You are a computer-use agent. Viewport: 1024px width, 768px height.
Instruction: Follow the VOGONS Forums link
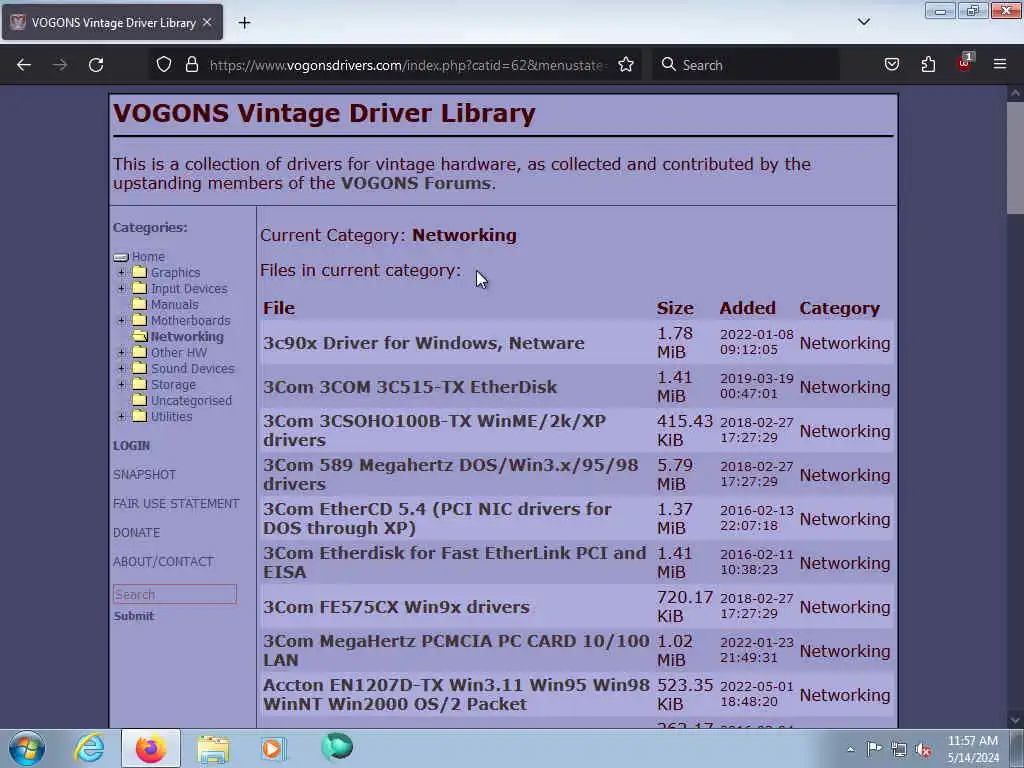416,183
